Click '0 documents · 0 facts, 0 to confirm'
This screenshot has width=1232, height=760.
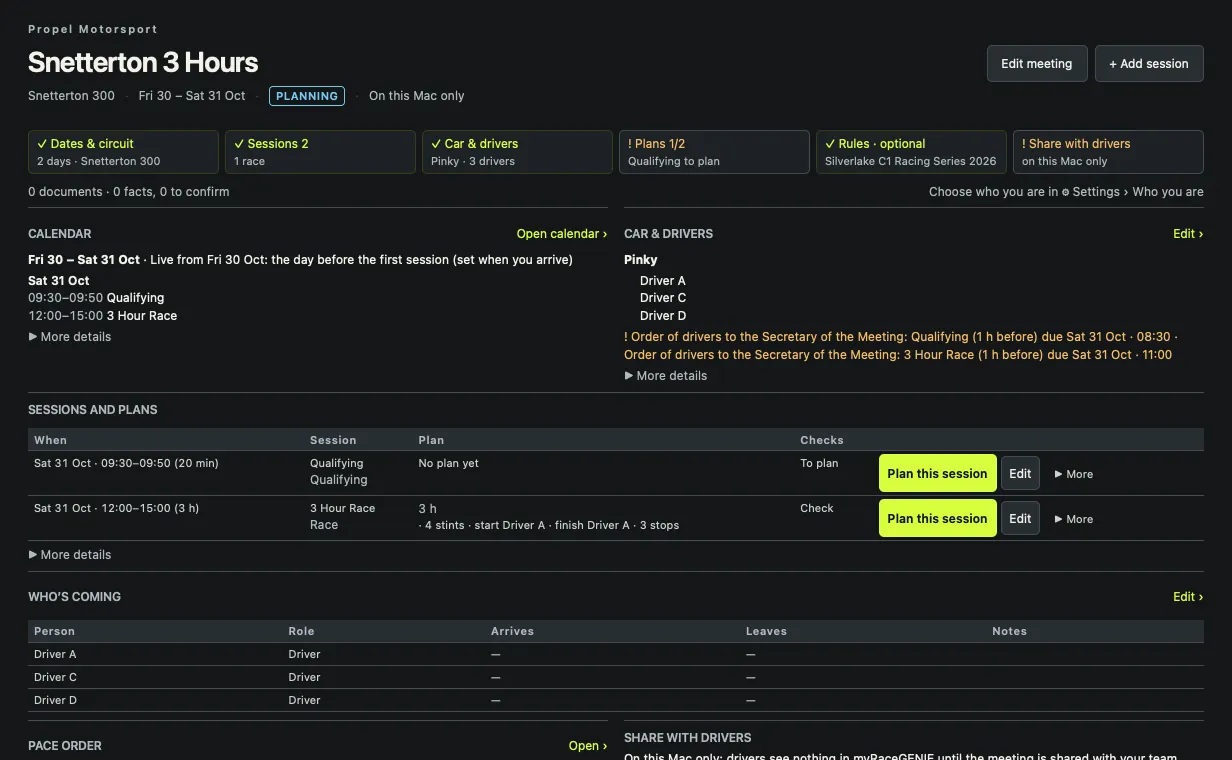pos(129,192)
